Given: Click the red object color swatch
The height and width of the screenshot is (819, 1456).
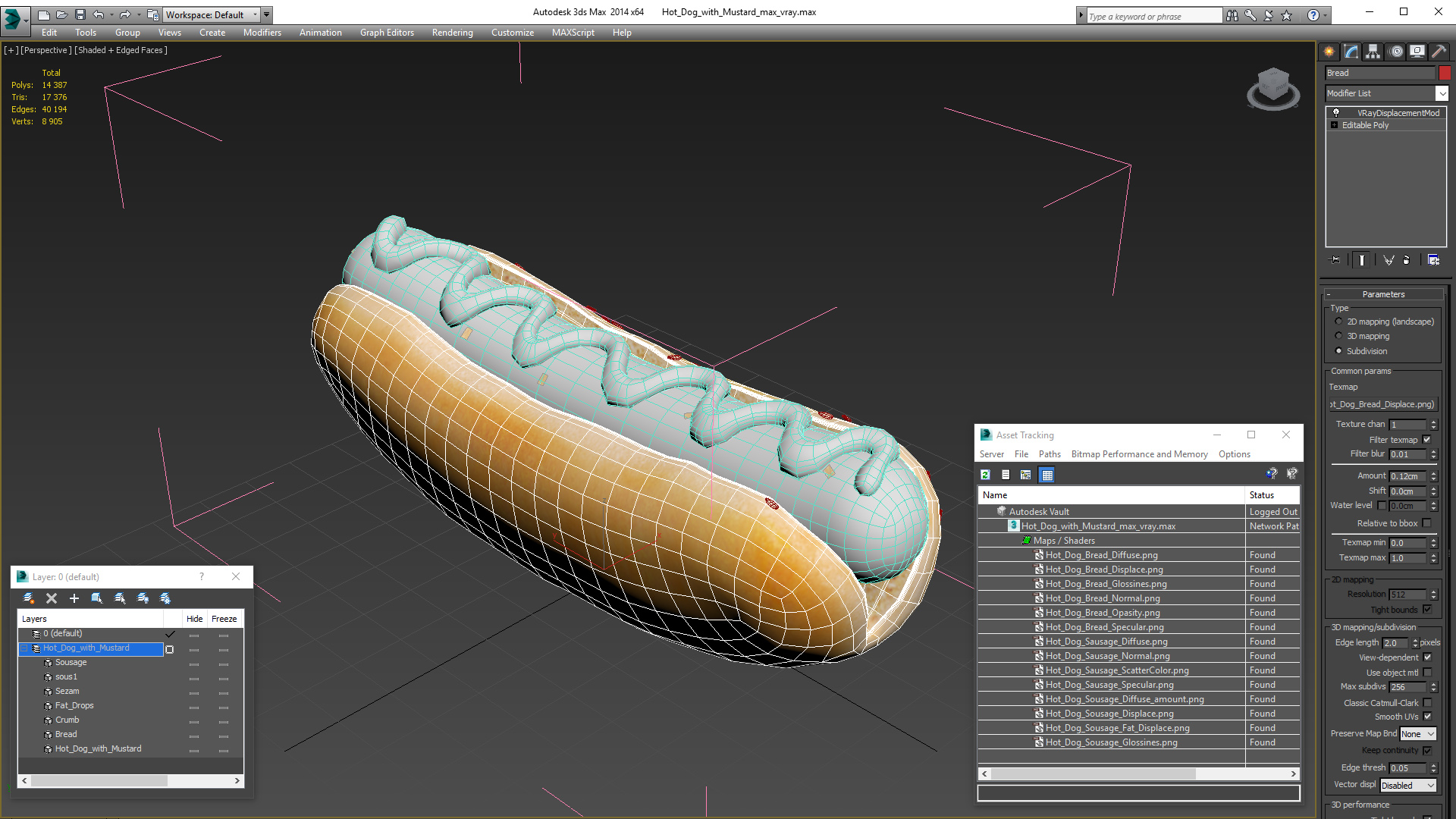Looking at the screenshot, I should (x=1445, y=73).
